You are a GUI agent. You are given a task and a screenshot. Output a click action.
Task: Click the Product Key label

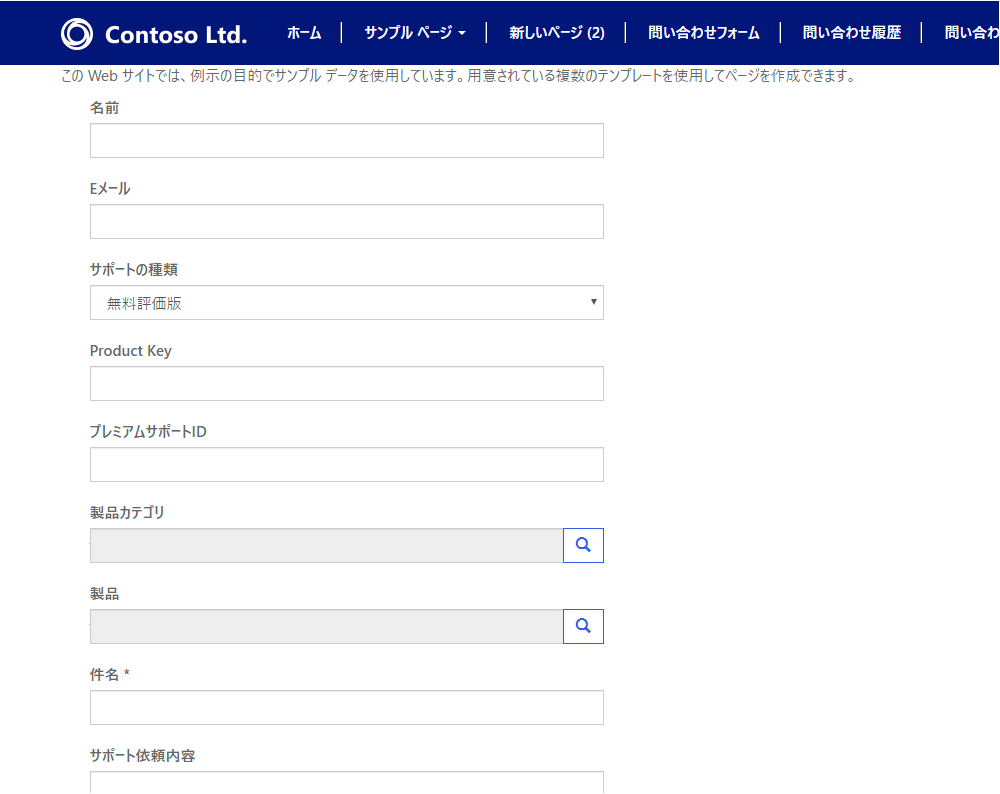tap(131, 351)
